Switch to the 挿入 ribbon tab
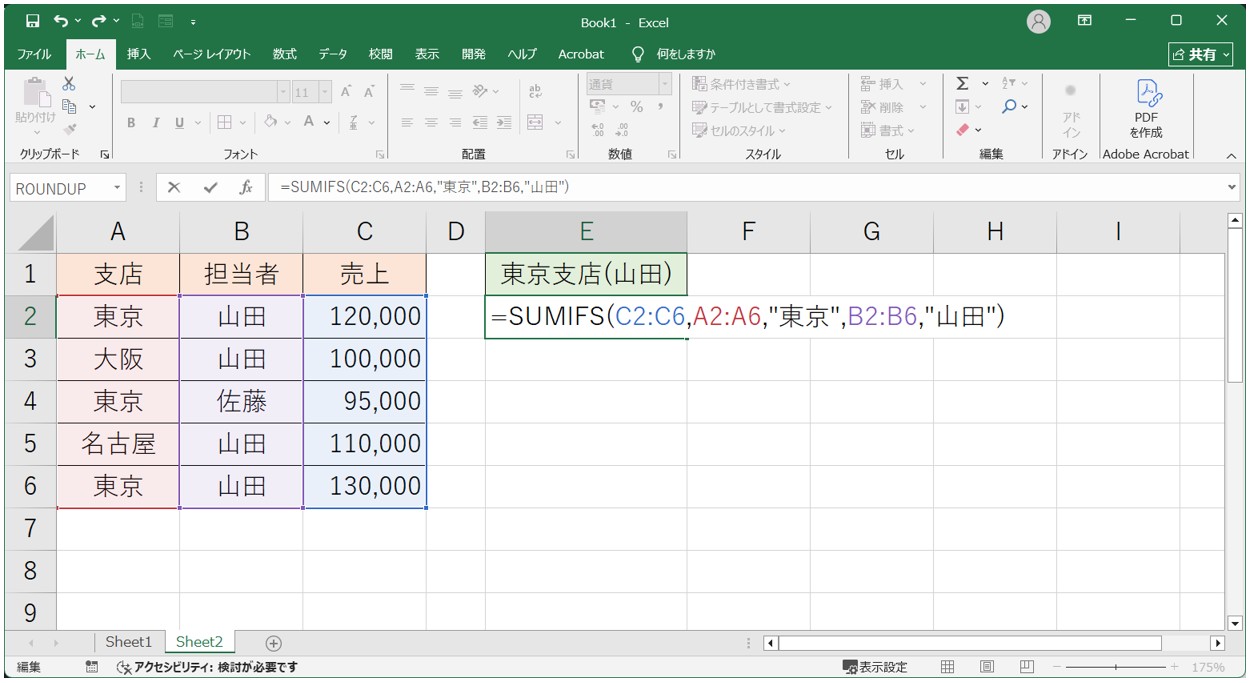1251x683 pixels. pos(139,54)
